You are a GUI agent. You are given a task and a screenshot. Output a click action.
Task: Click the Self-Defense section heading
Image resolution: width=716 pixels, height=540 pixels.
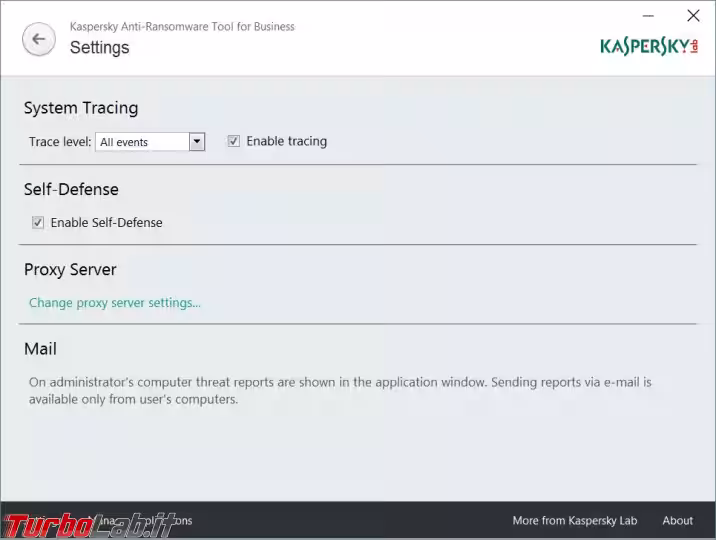[71, 189]
